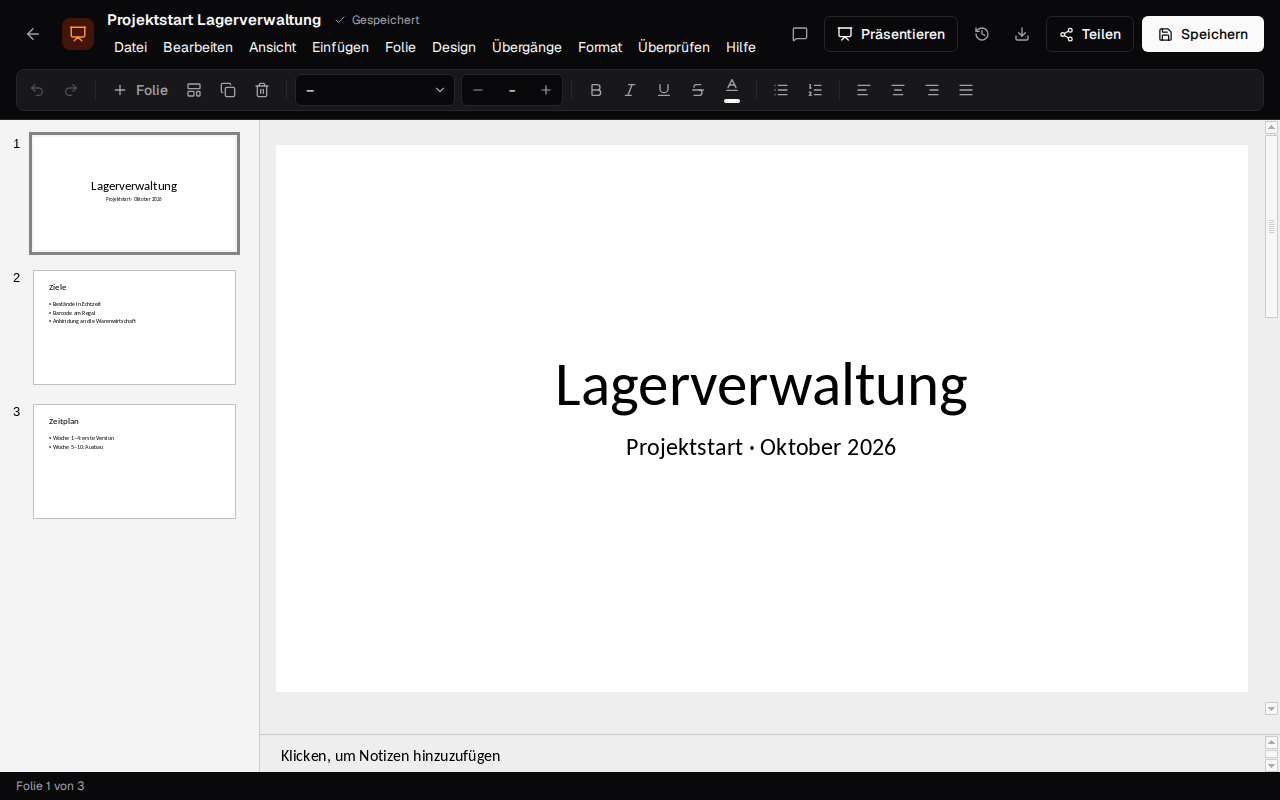Justify the text
Viewport: 1280px width, 800px height.
[966, 90]
